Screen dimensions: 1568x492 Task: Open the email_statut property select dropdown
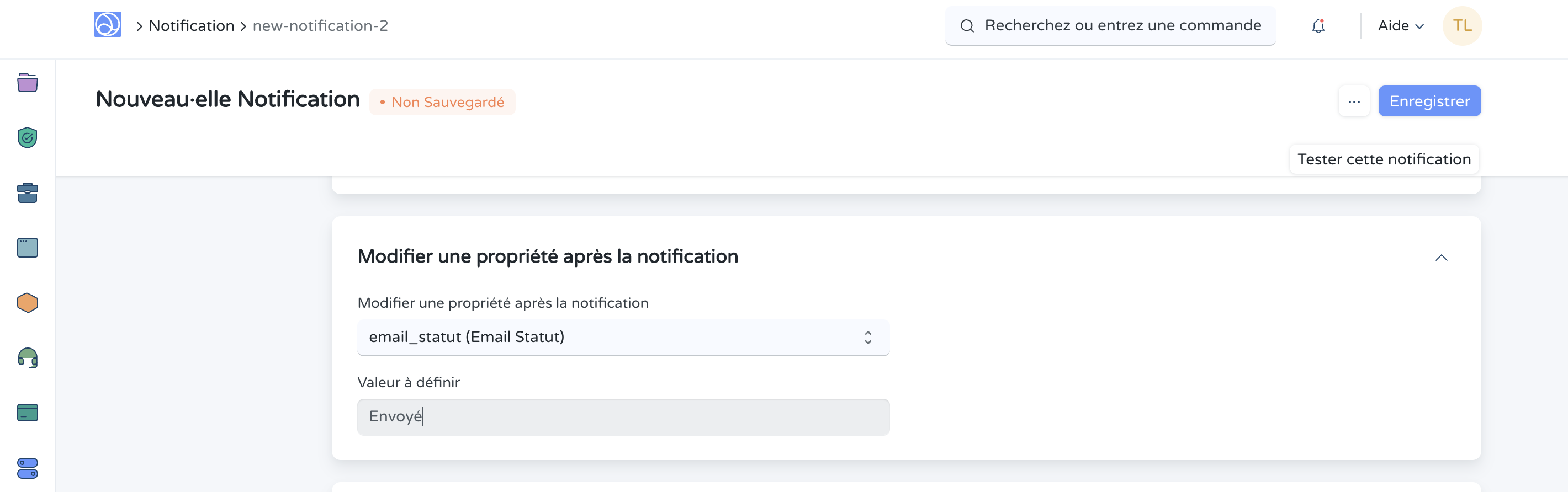point(623,338)
